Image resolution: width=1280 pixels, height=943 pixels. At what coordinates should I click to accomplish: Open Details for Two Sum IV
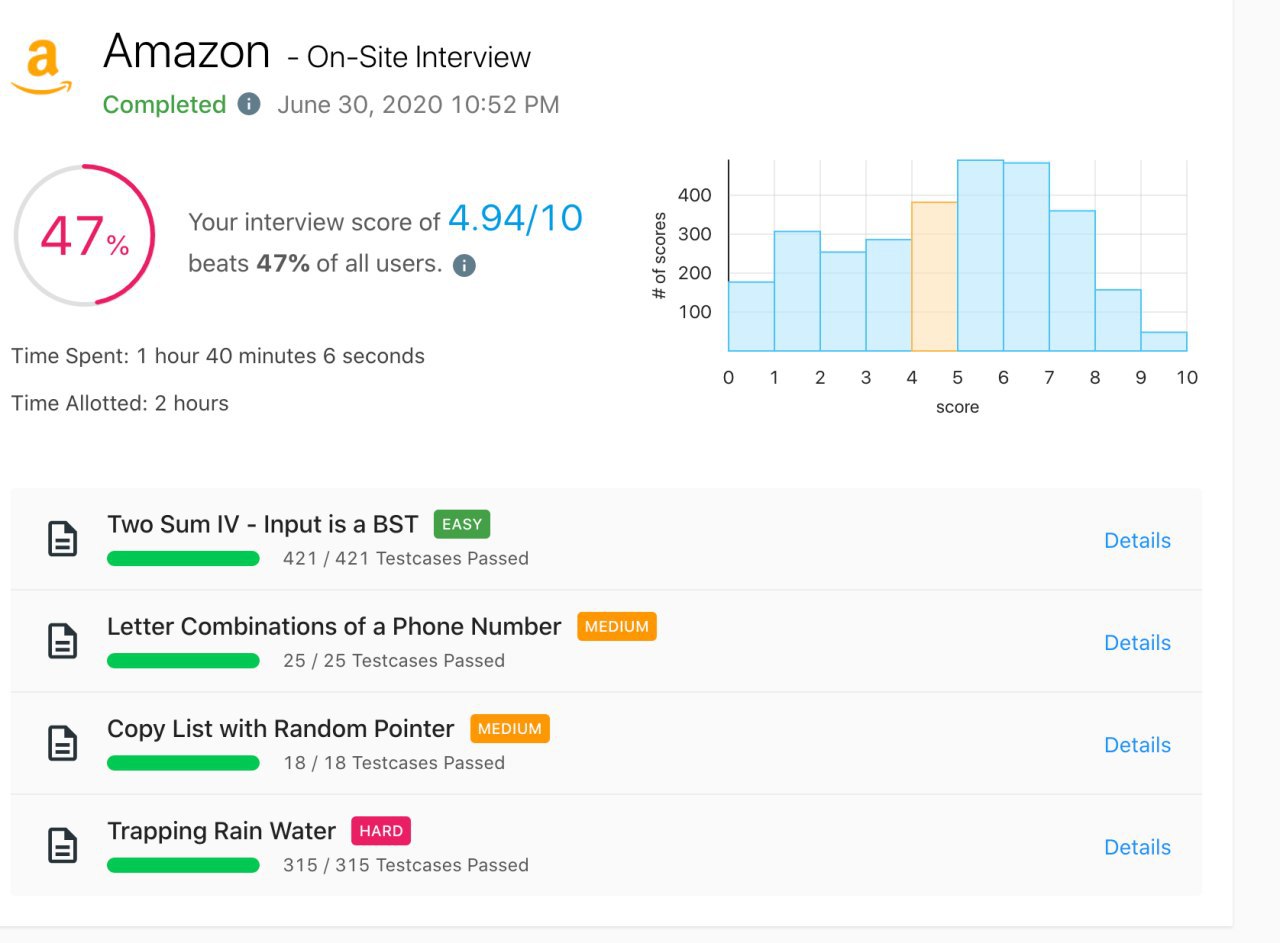pyautogui.click(x=1137, y=540)
